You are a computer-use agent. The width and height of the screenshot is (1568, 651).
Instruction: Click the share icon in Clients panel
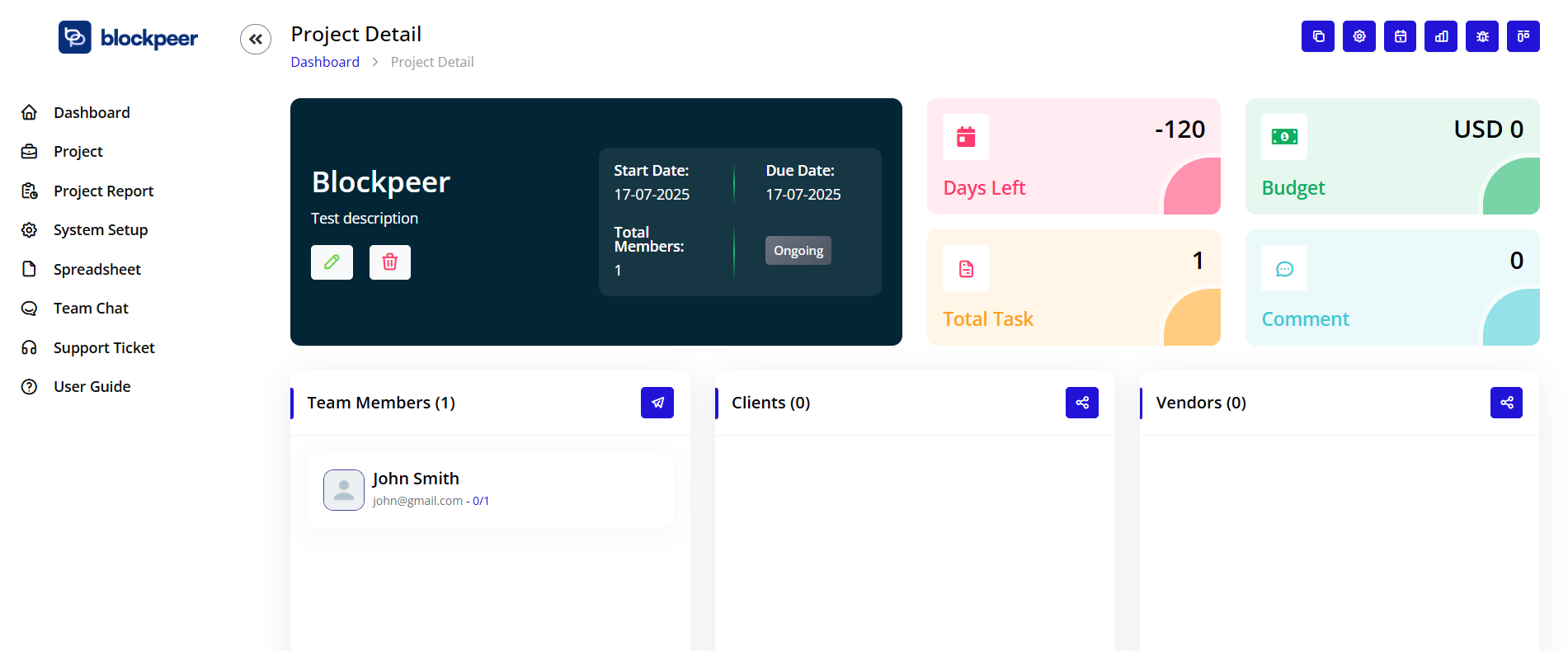pyautogui.click(x=1081, y=403)
